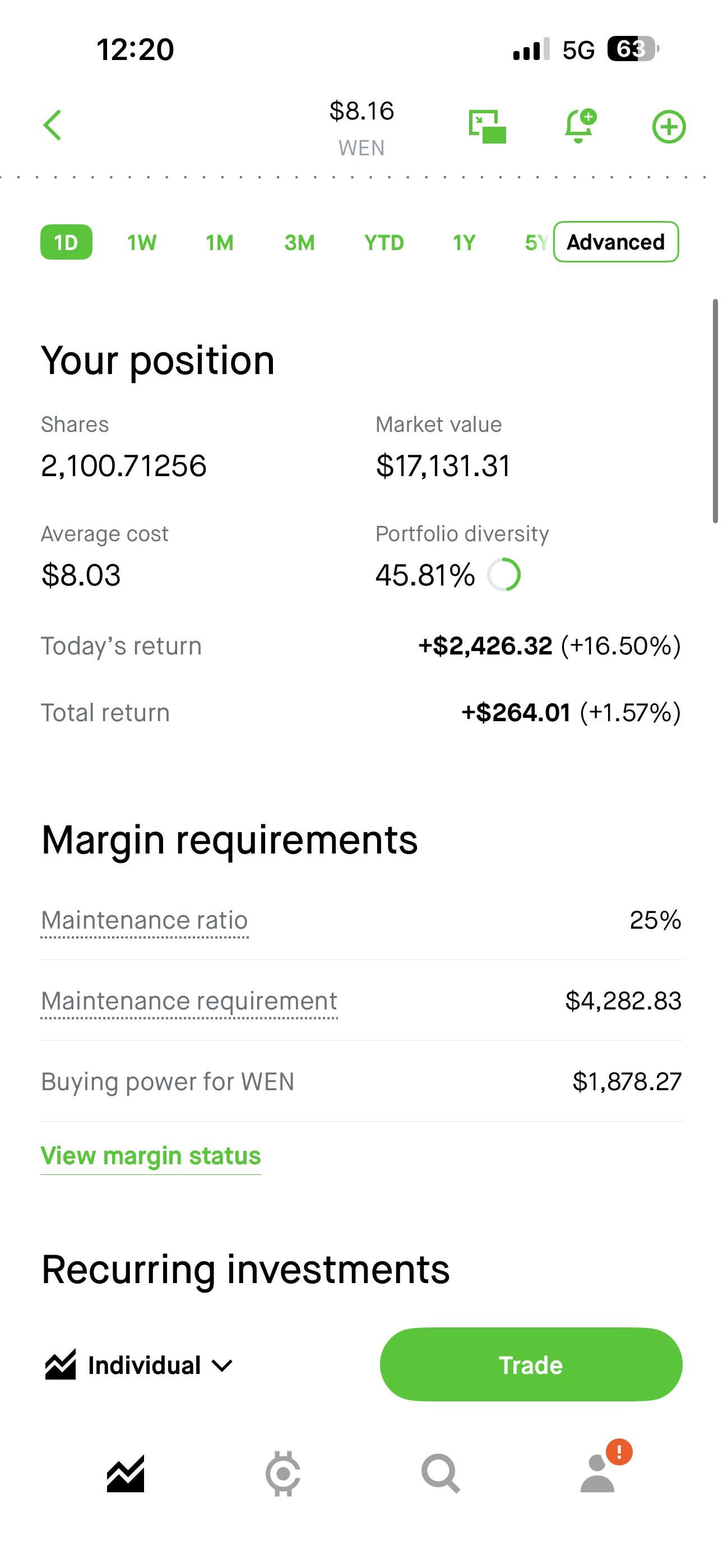The image size is (723, 1568).
Task: Select the 3M range tab
Action: coord(299,242)
